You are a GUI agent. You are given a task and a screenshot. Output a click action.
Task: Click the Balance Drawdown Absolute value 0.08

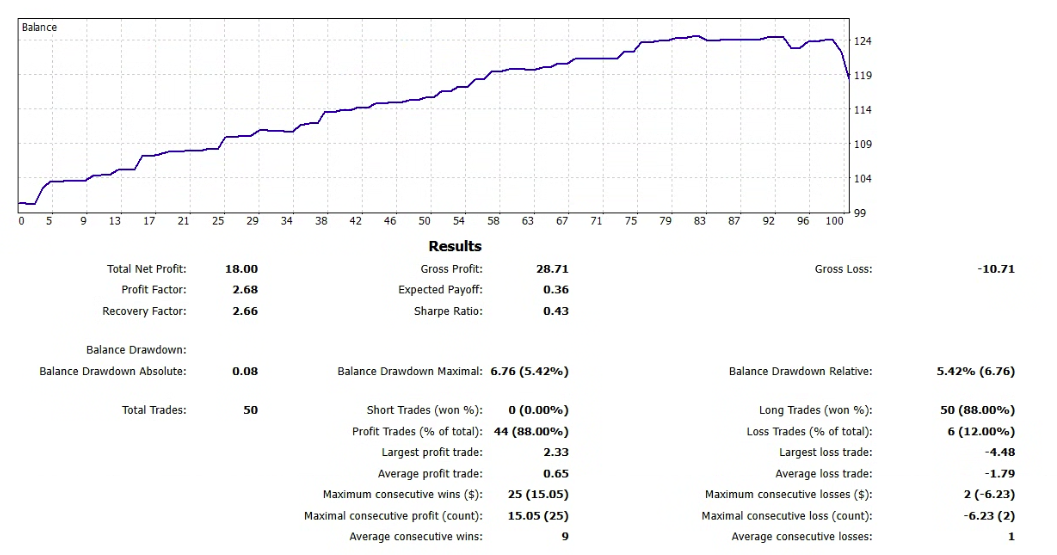coord(245,371)
